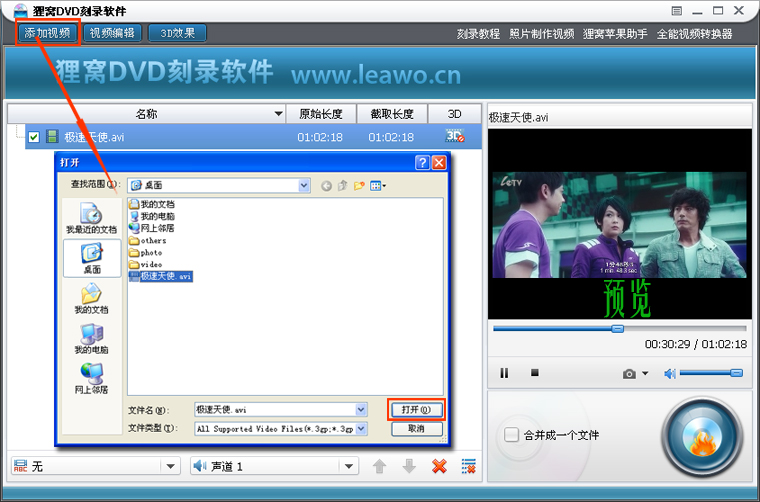Click the 原始长度 column header
760x502 pixels.
click(x=321, y=114)
